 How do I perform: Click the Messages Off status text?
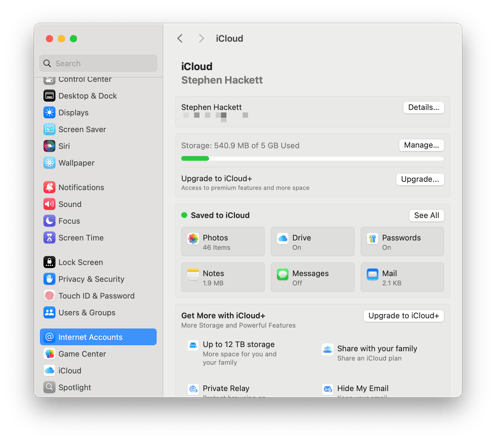point(297,283)
